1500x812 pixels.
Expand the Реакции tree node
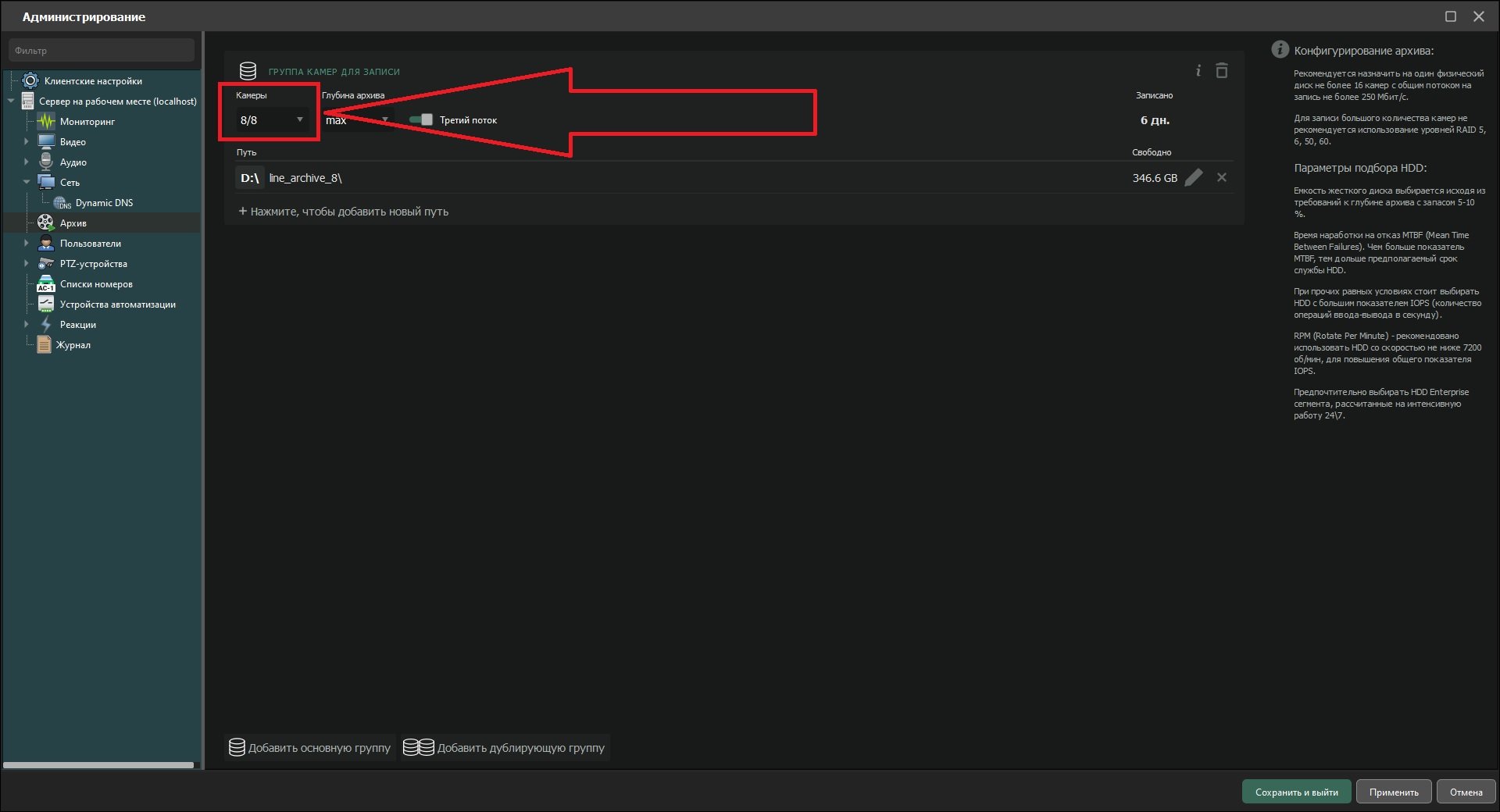[26, 325]
